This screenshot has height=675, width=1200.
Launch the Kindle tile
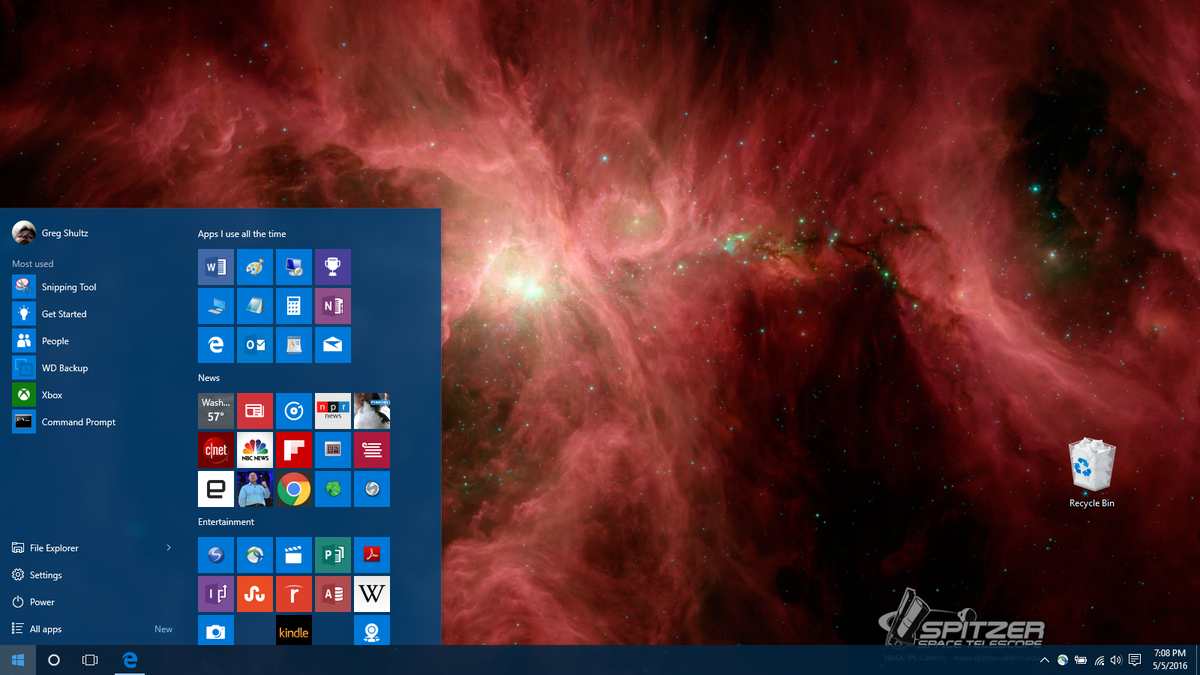[294, 632]
